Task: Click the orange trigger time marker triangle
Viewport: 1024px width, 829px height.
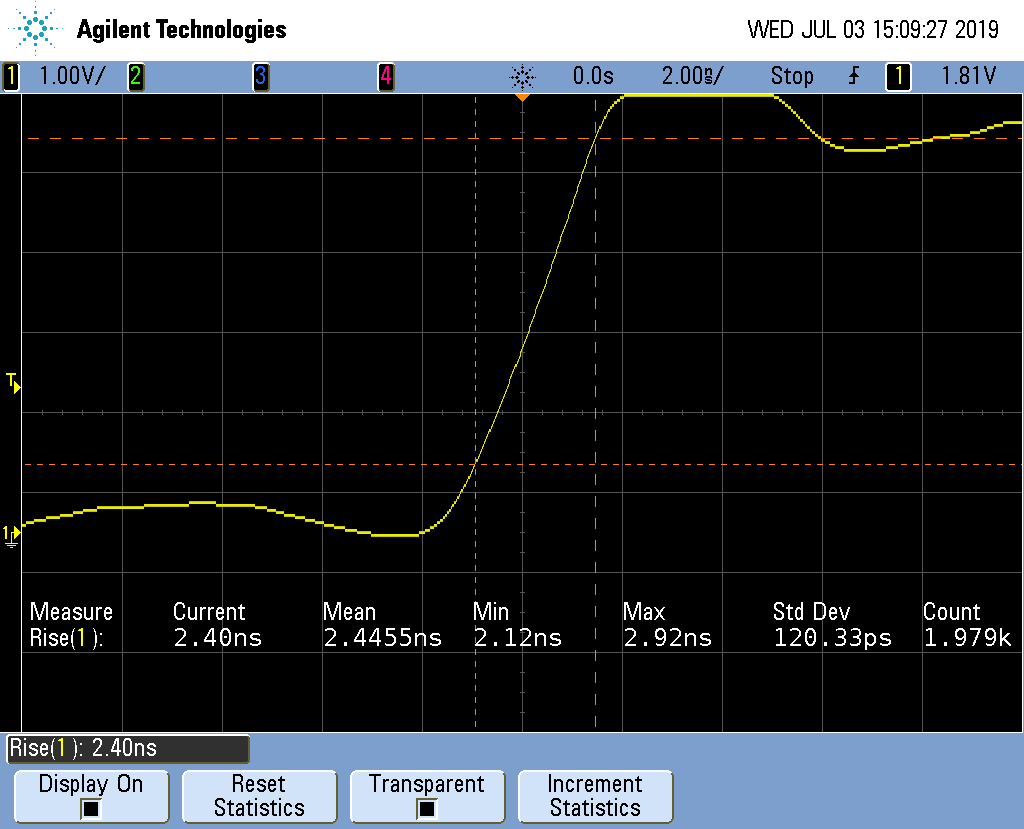Action: click(x=522, y=98)
